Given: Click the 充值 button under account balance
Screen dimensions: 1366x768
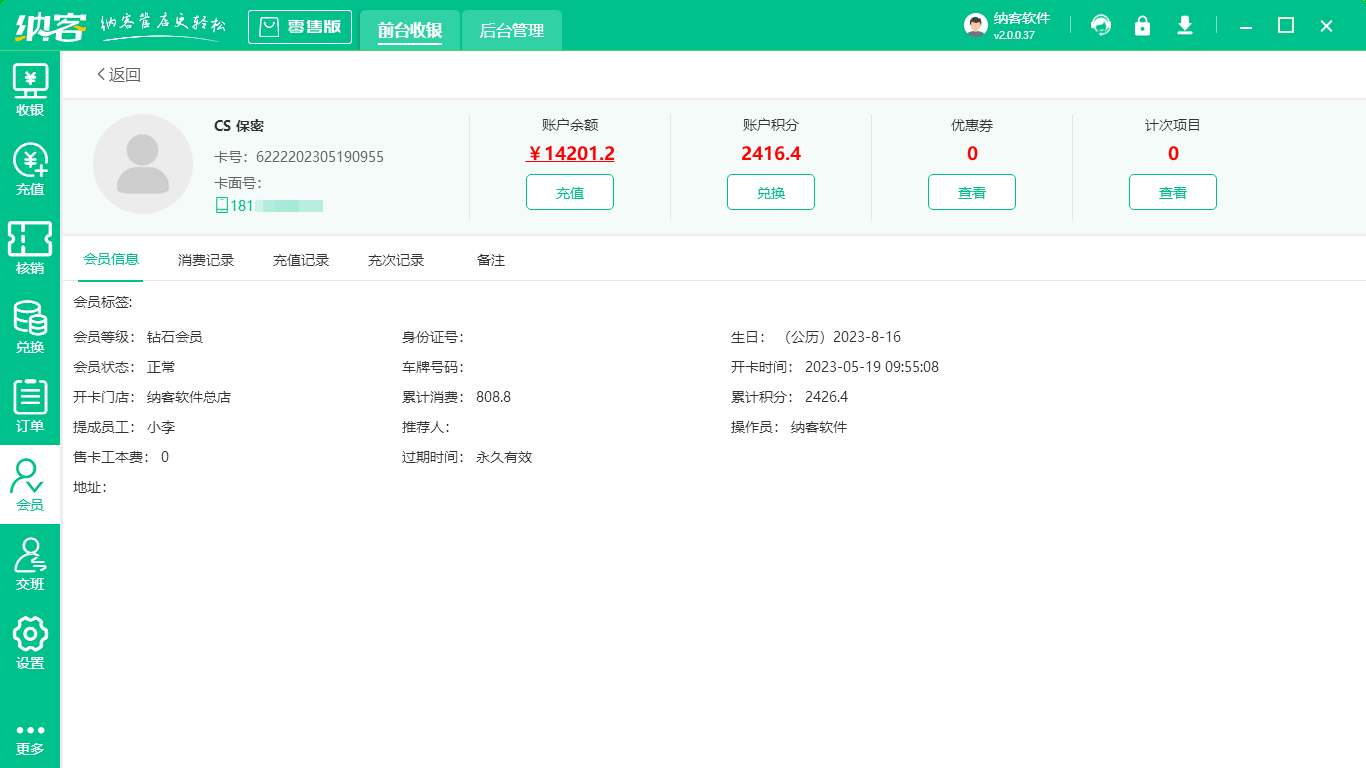Looking at the screenshot, I should [x=570, y=193].
